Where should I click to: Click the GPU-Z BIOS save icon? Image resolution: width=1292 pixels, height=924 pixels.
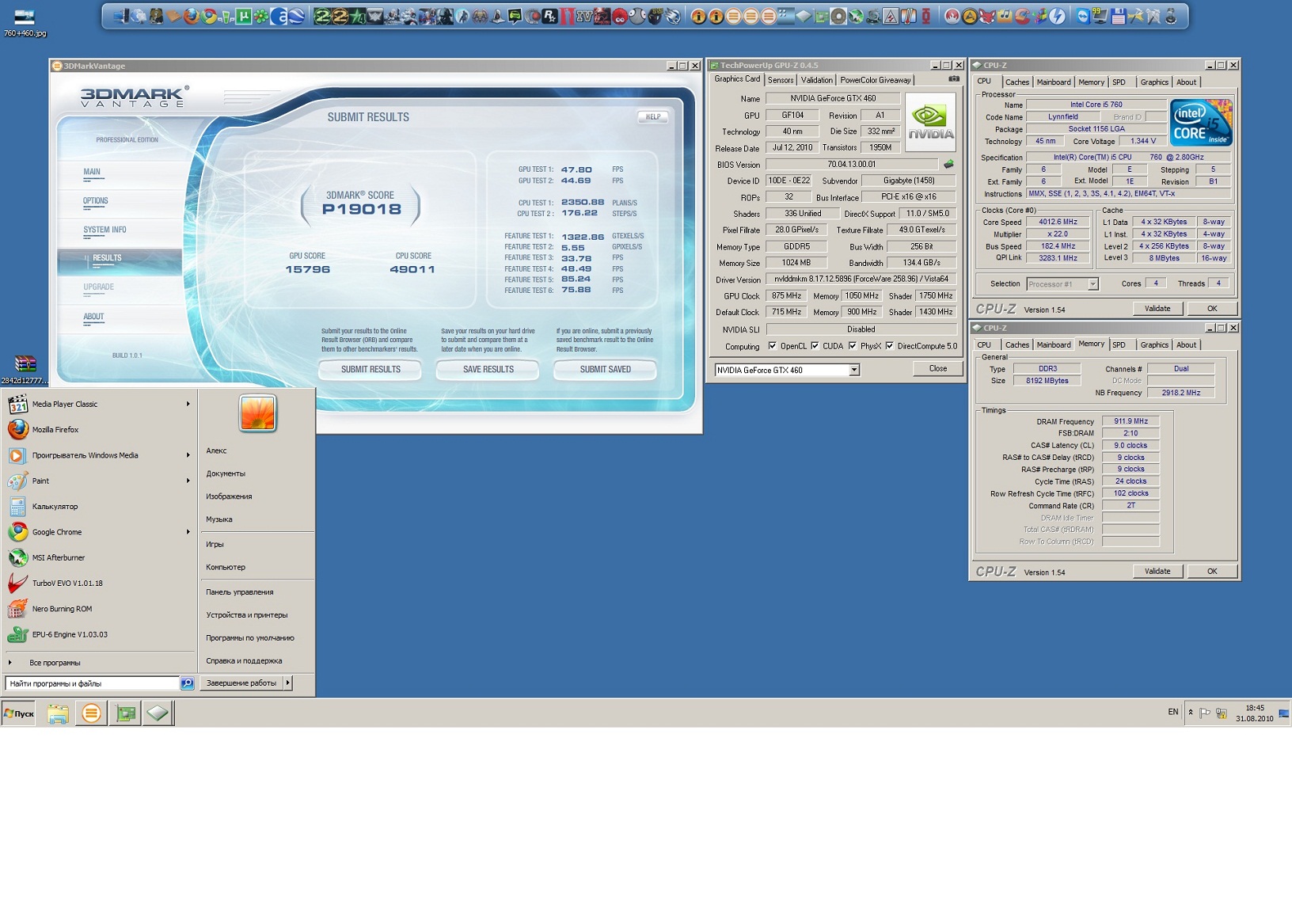coord(948,165)
